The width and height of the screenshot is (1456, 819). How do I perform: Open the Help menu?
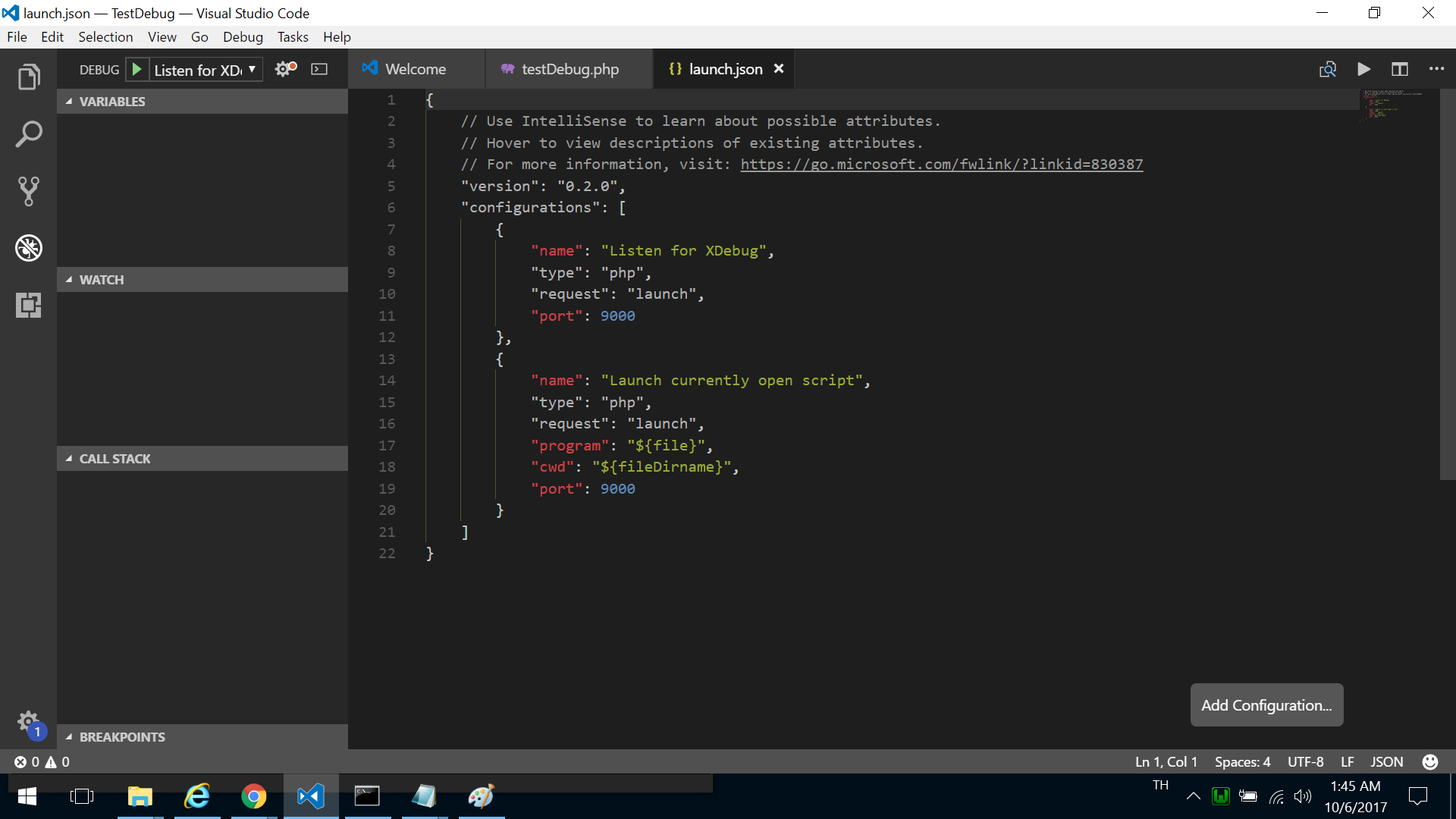(337, 37)
